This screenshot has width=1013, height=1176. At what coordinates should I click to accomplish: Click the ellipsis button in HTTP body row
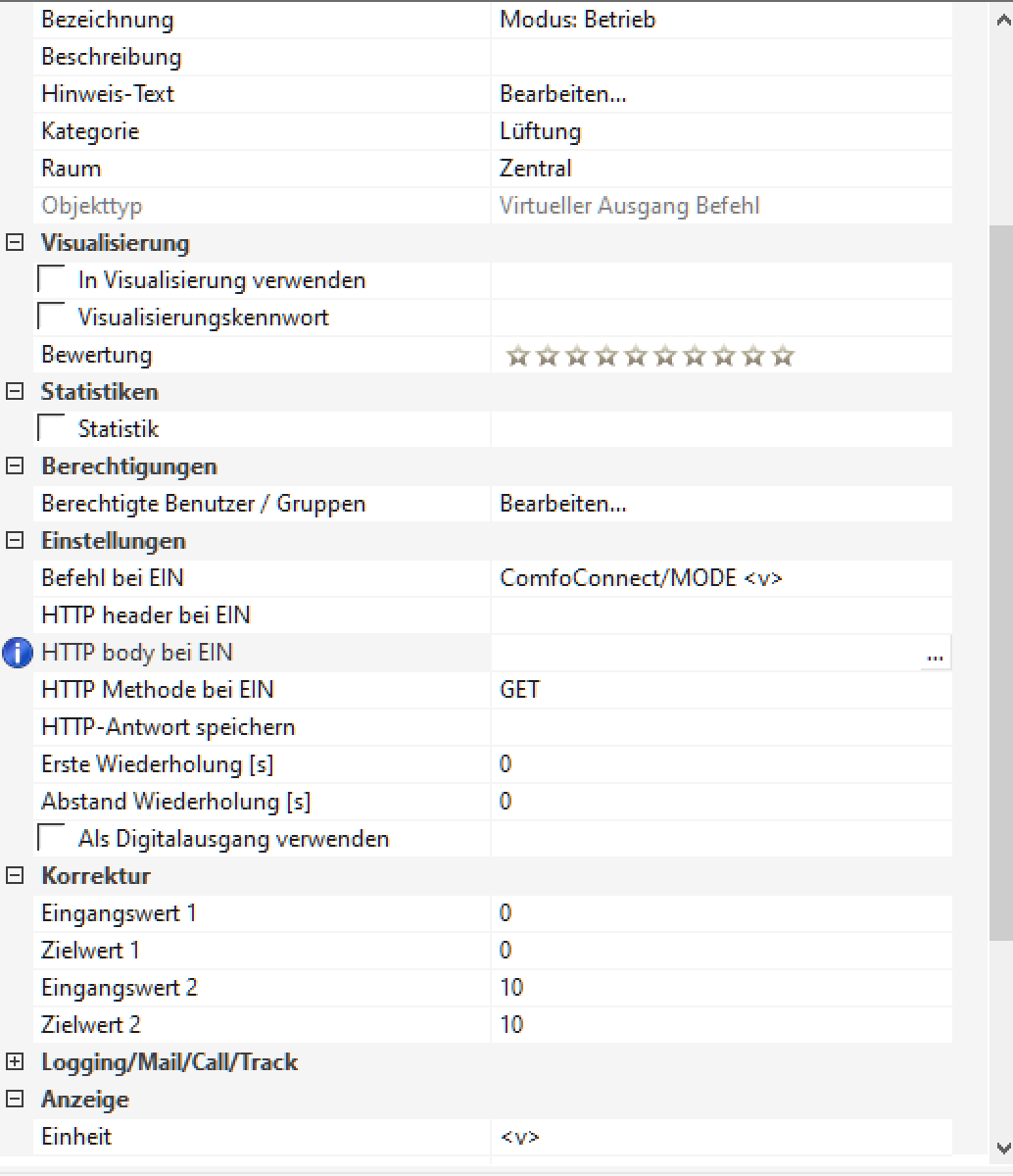(x=935, y=655)
